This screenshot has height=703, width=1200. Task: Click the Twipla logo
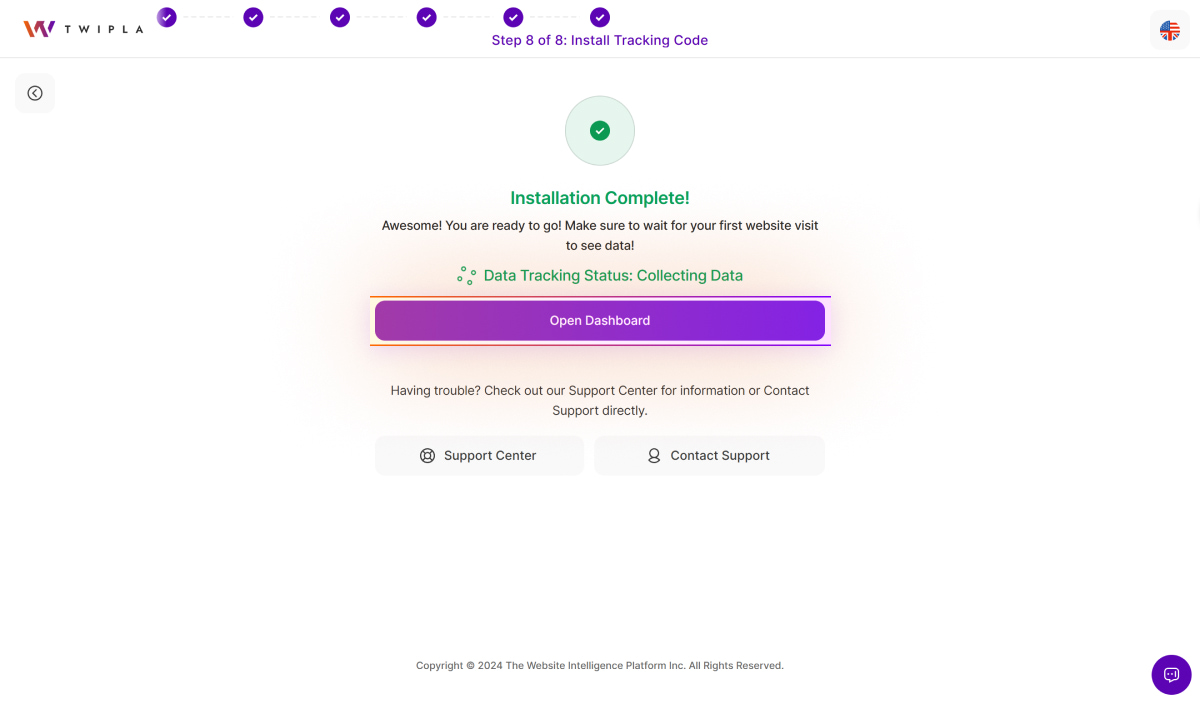(x=83, y=29)
